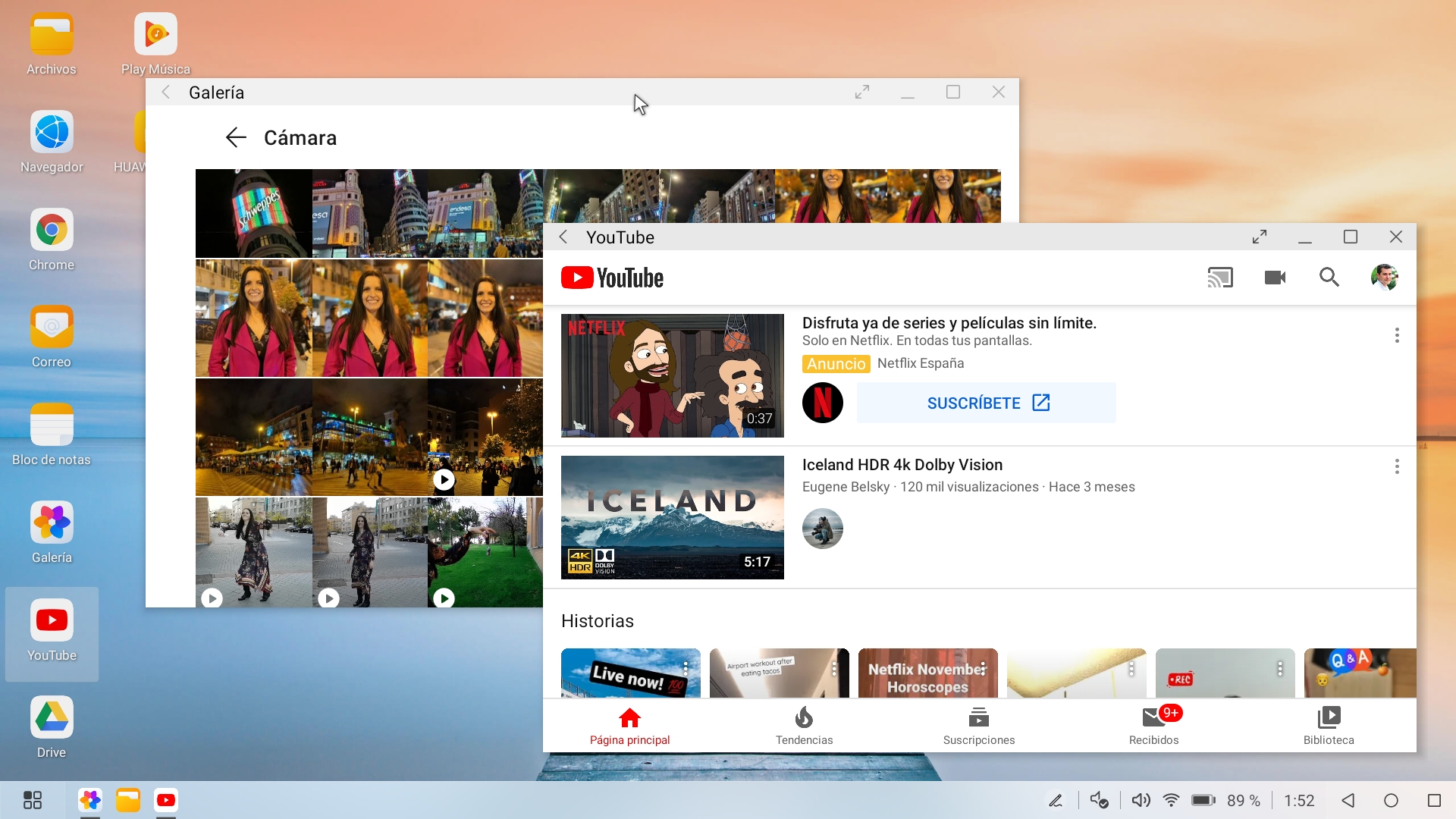Open the app launcher grid in taskbar
The height and width of the screenshot is (819, 1456).
coord(33,800)
